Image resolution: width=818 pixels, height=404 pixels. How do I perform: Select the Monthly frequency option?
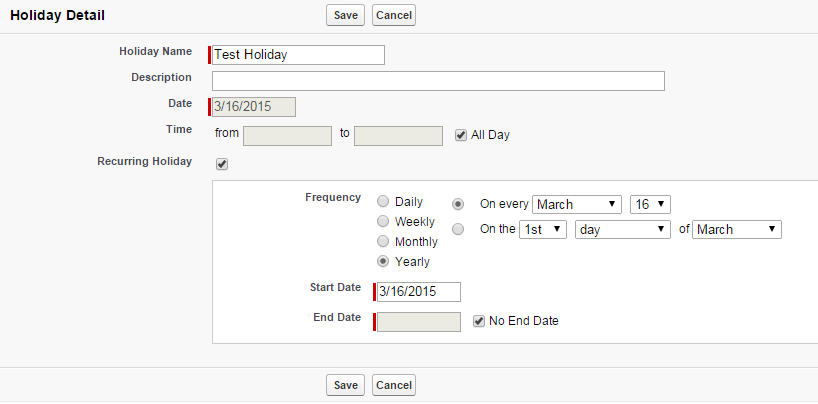point(383,241)
